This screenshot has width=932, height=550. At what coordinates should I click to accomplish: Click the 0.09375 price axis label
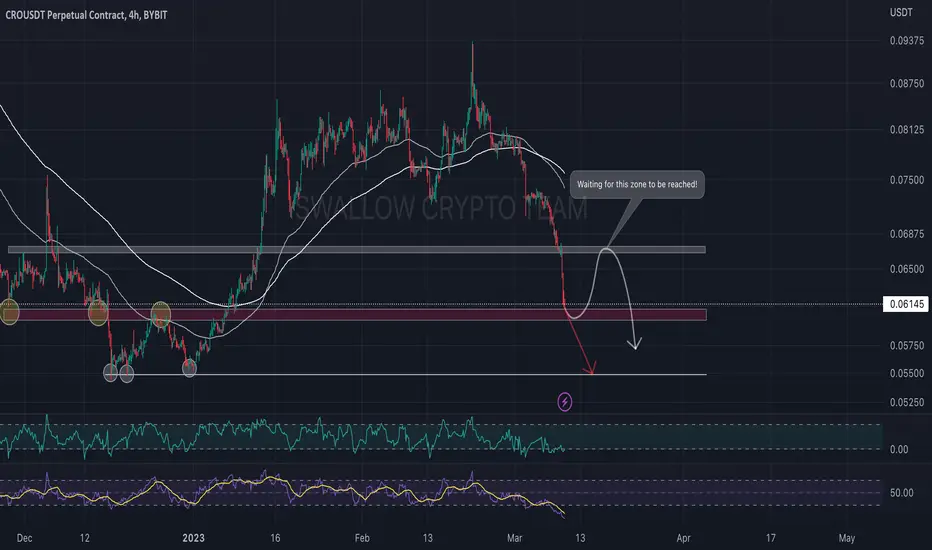pyautogui.click(x=906, y=40)
